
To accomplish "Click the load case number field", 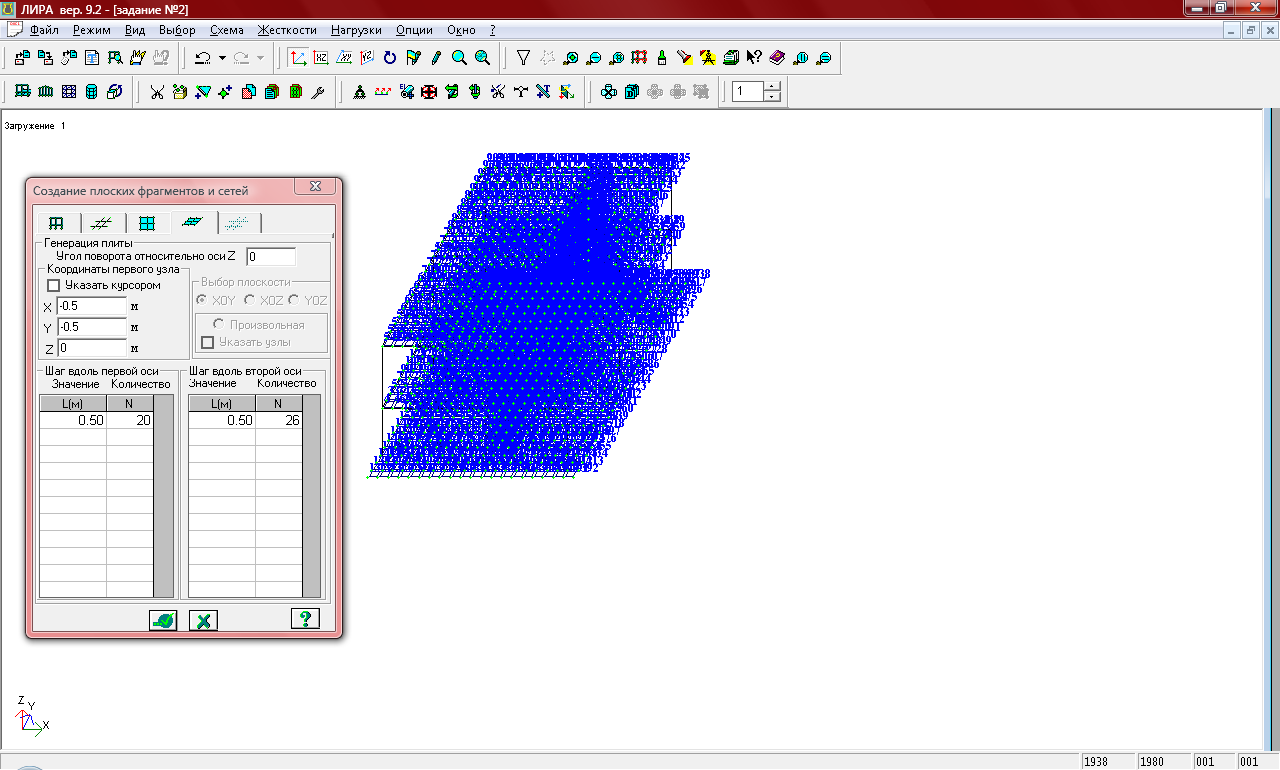I will coord(748,92).
